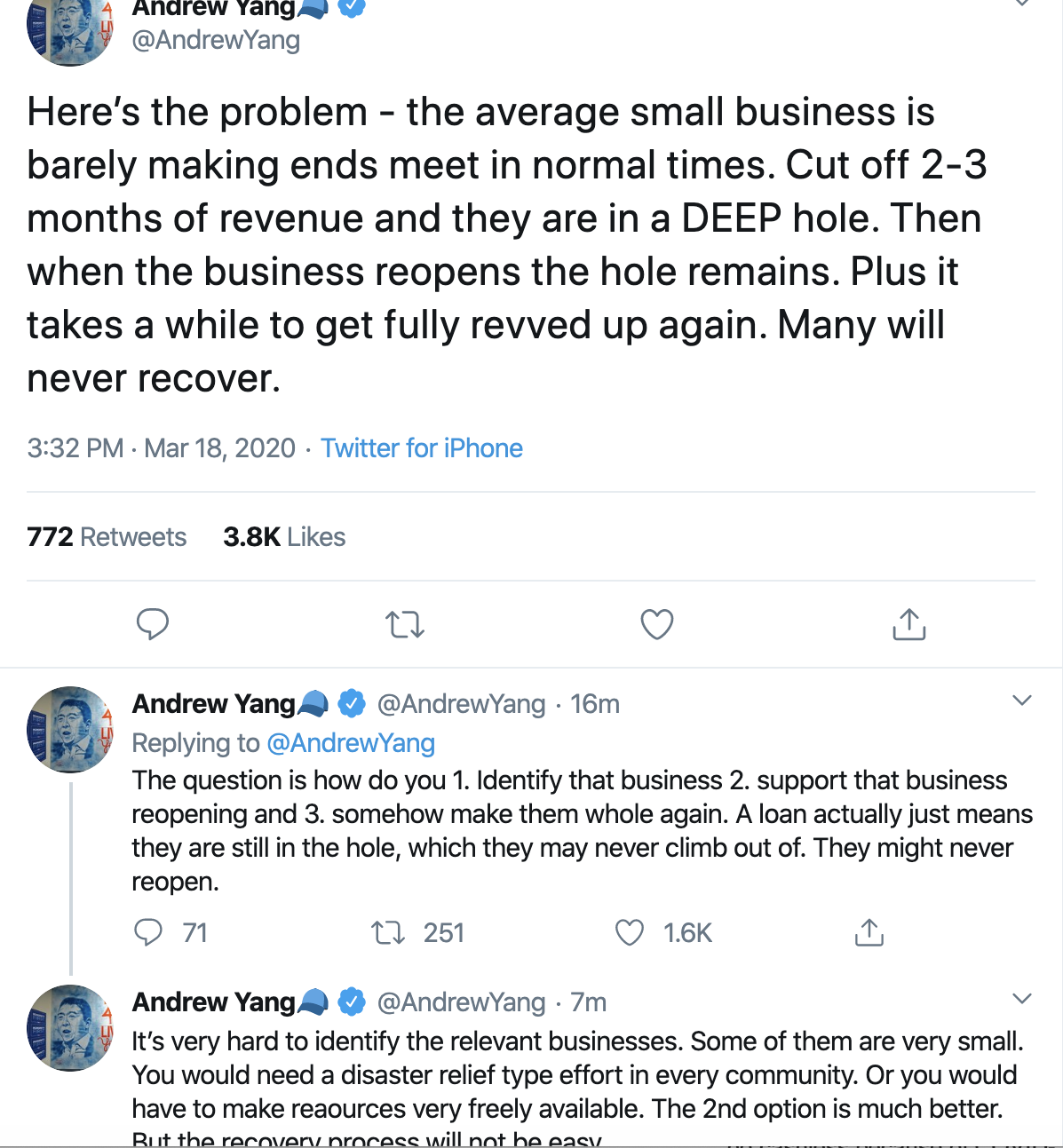
Task: Click the verified badge on the 16m reply
Action: pos(353,704)
